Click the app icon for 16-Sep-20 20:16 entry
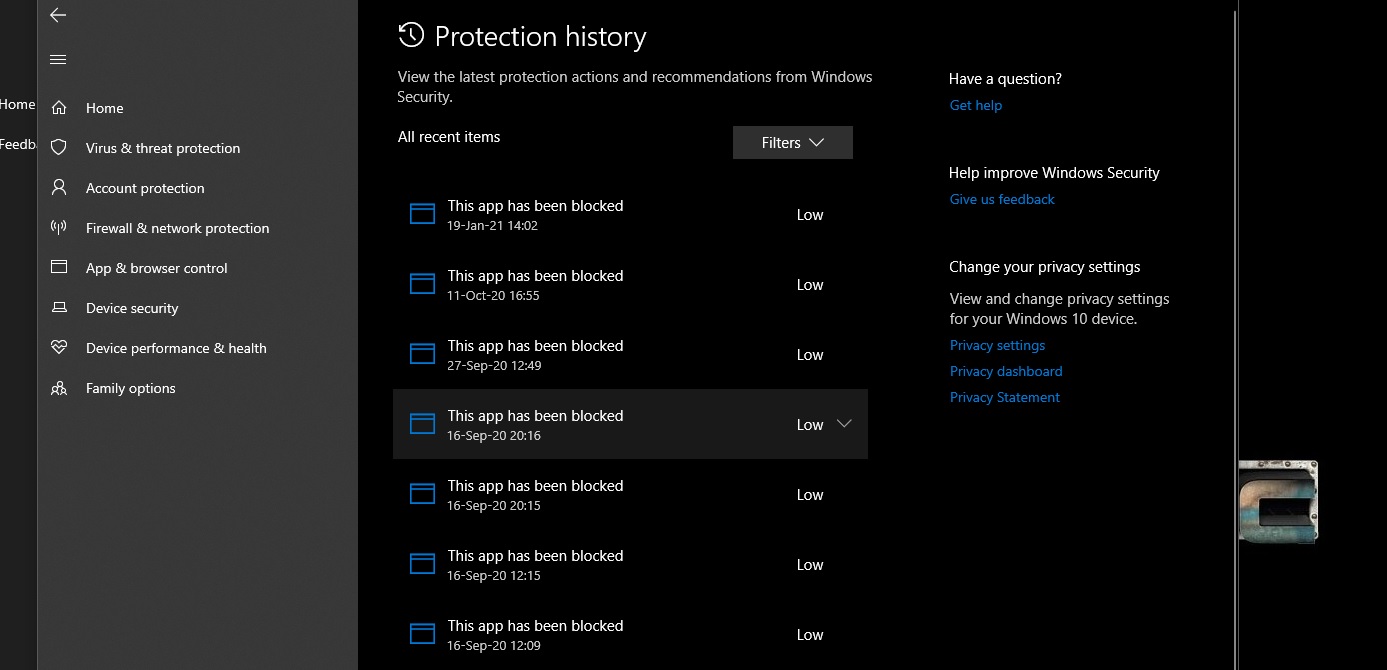 pyautogui.click(x=423, y=424)
